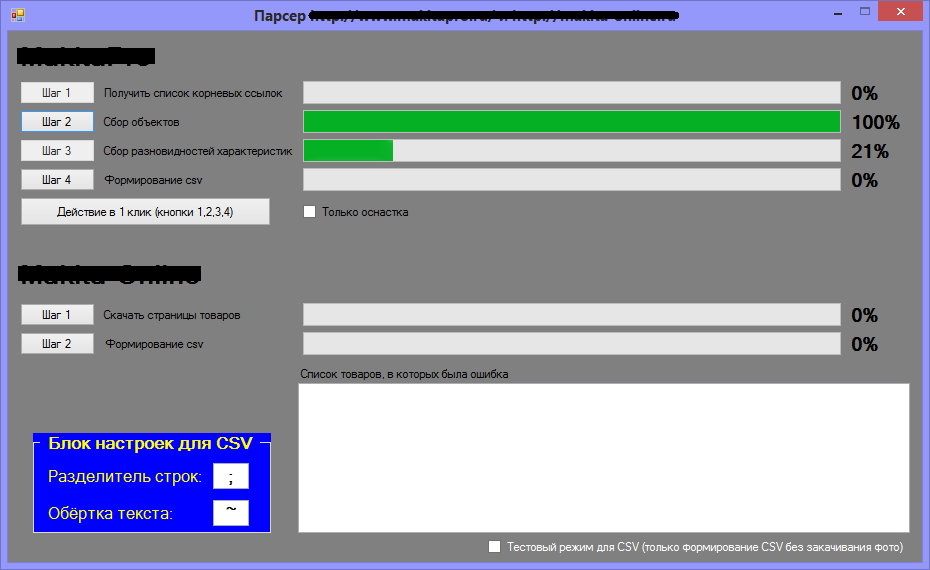Viewport: 930px width, 570px height.
Task: Click the Разделитель строк input field
Action: (x=230, y=477)
